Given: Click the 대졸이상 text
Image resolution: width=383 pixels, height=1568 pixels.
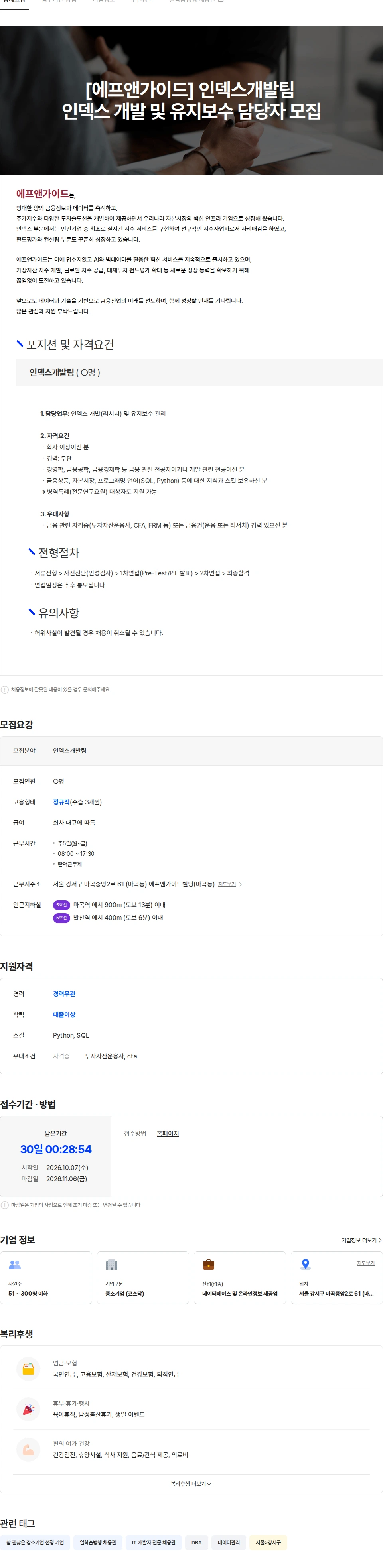Looking at the screenshot, I should (x=64, y=1015).
